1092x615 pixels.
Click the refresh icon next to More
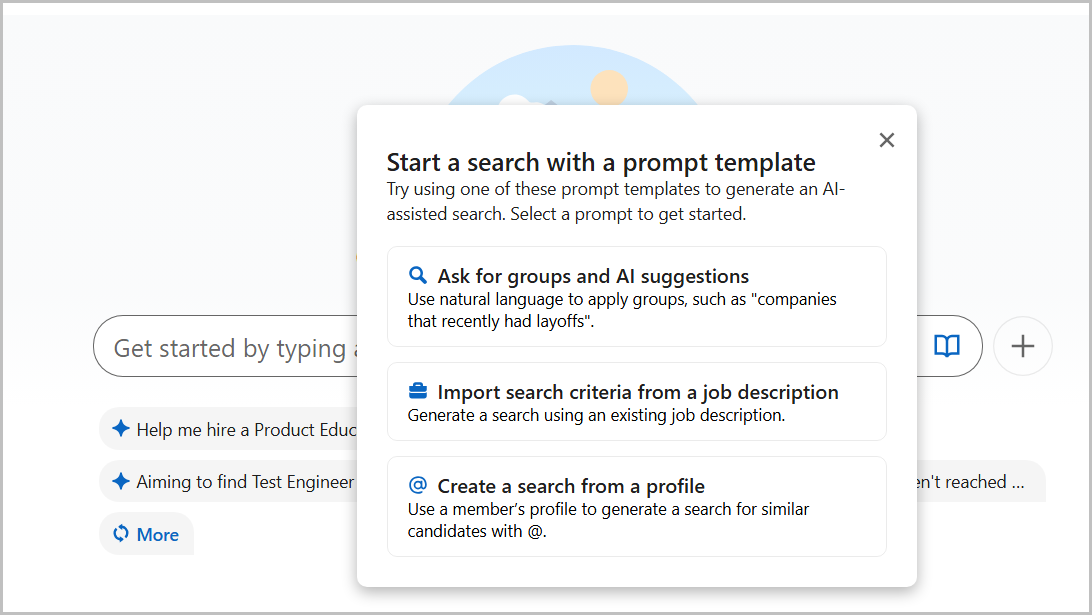(x=120, y=534)
